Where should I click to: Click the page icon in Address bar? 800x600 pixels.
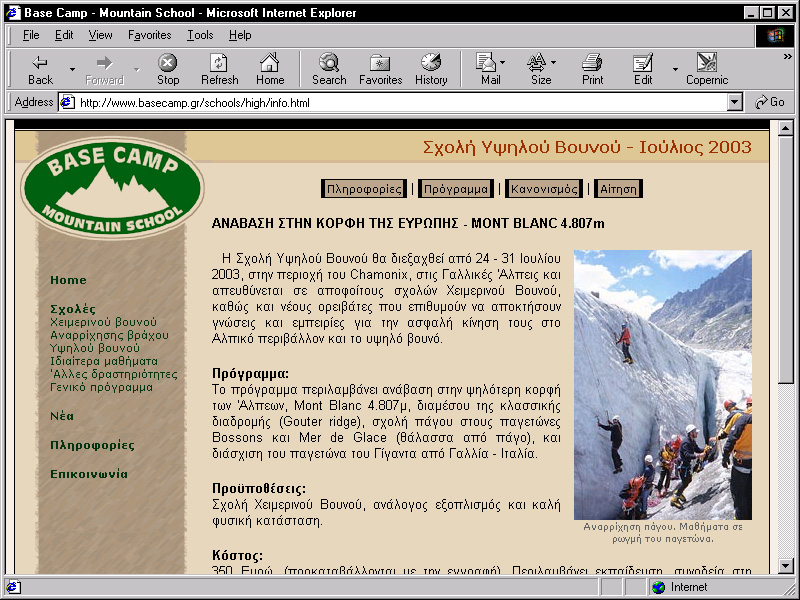click(x=67, y=103)
